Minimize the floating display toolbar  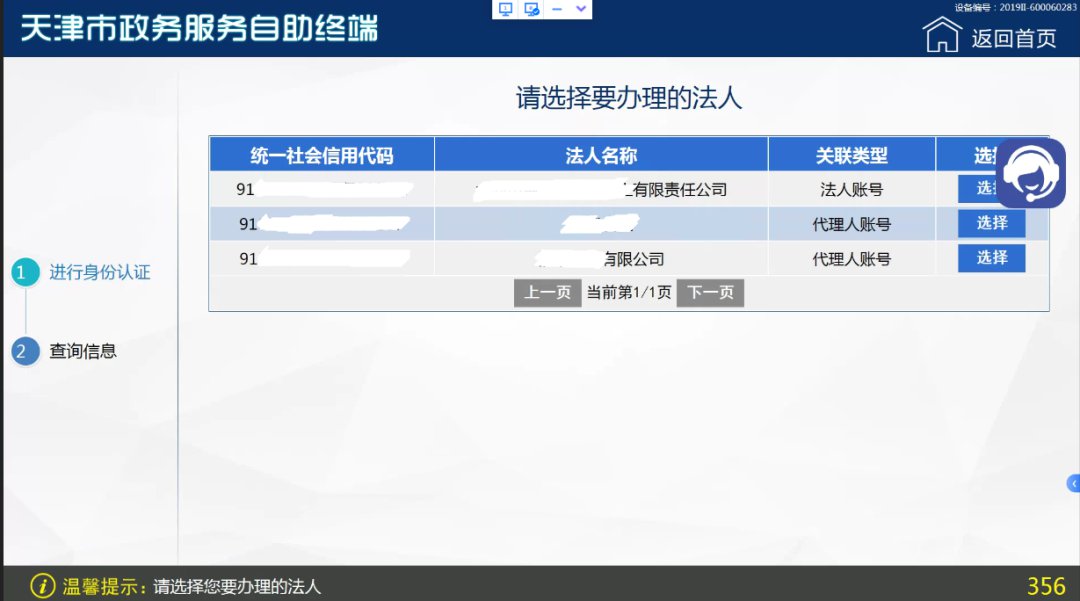click(557, 9)
